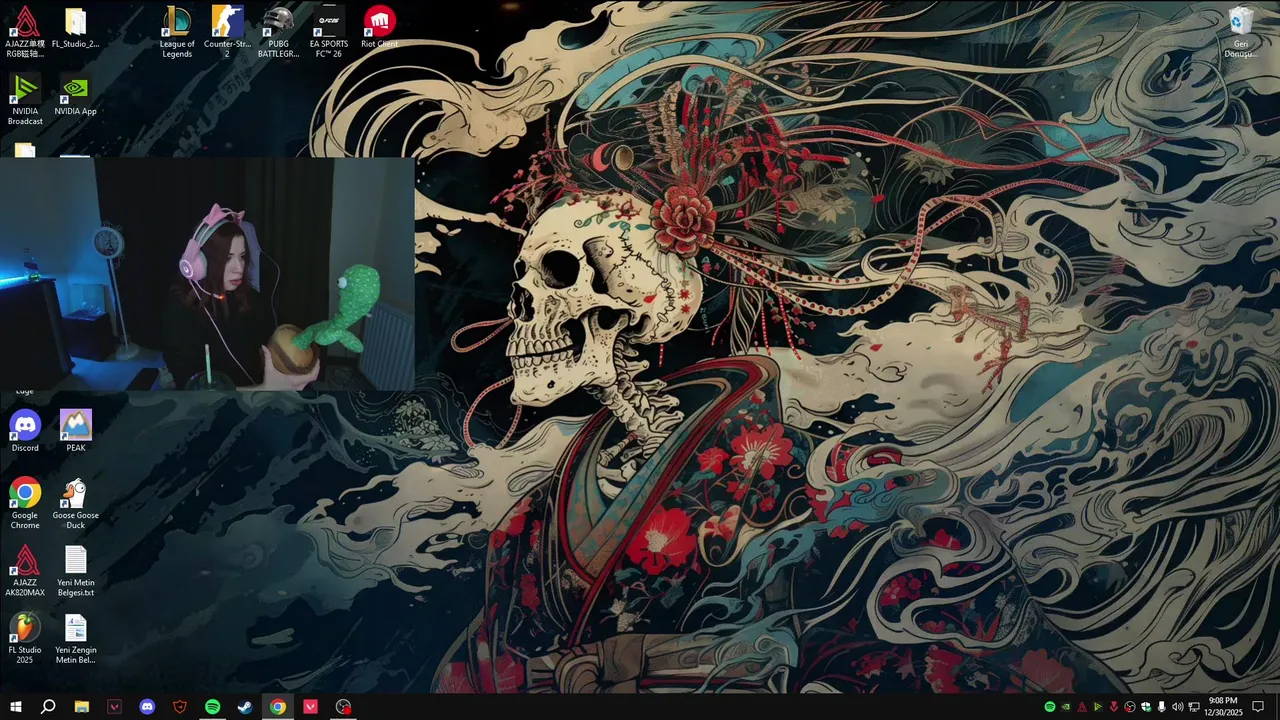This screenshot has height=720, width=1280.
Task: Select Yeni Metin Belgesi.txt file on desktop
Action: (75, 571)
